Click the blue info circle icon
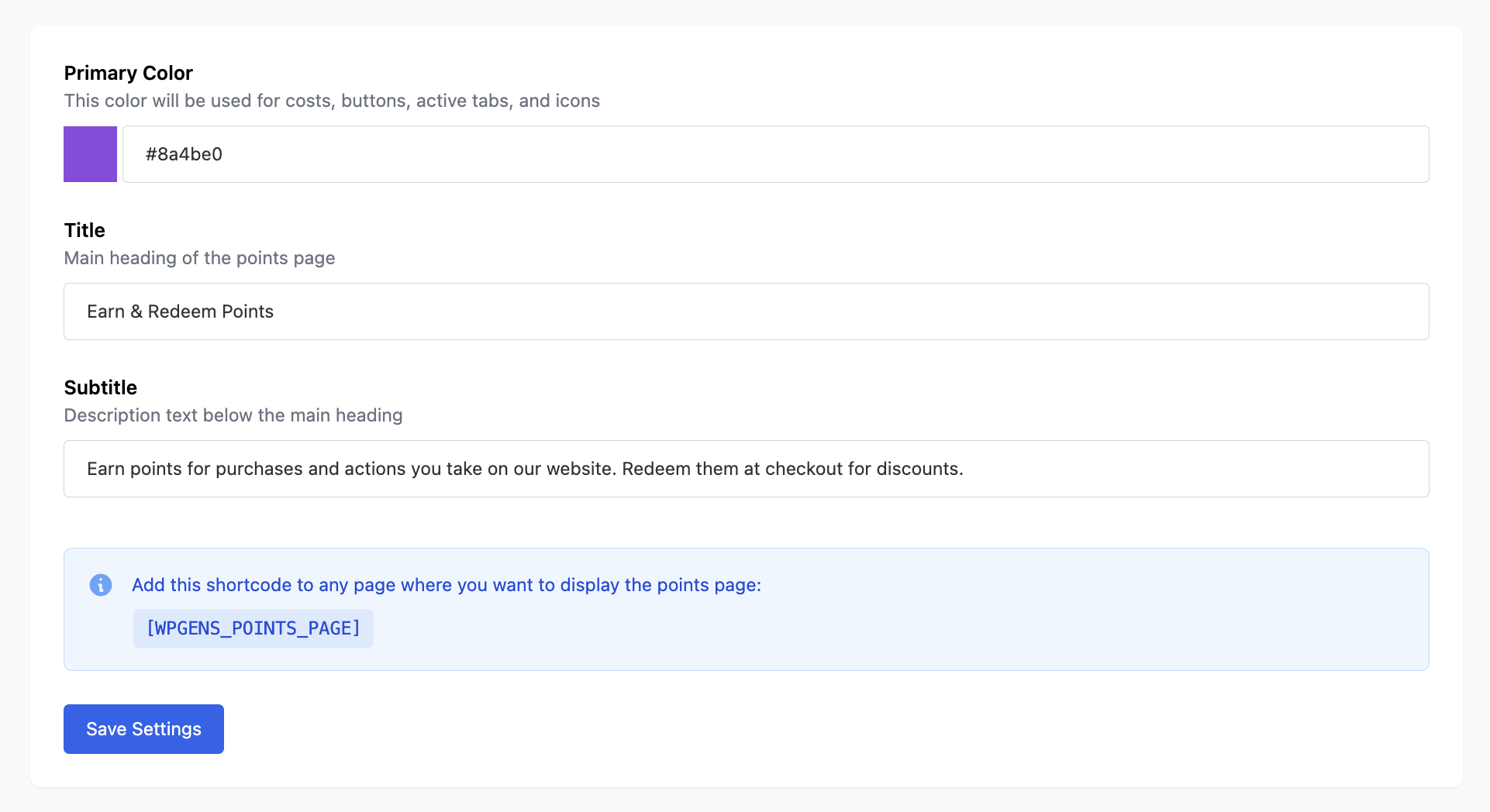This screenshot has width=1490, height=812. (x=101, y=585)
